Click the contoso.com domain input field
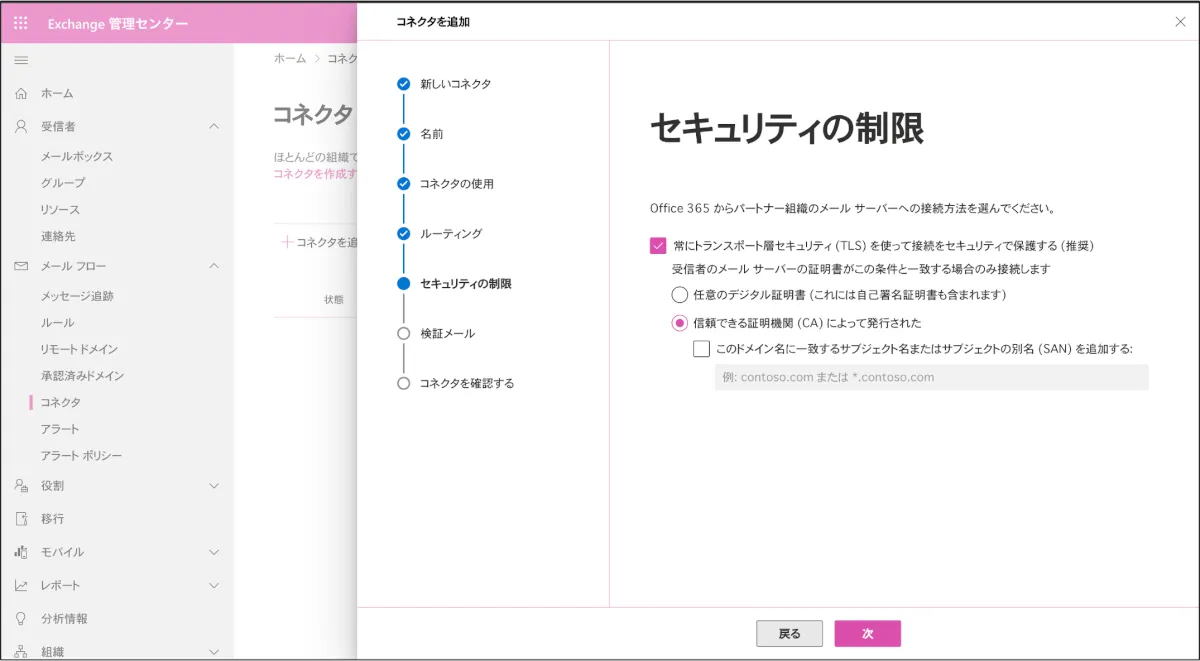Viewport: 1200px width, 661px height. pos(931,377)
